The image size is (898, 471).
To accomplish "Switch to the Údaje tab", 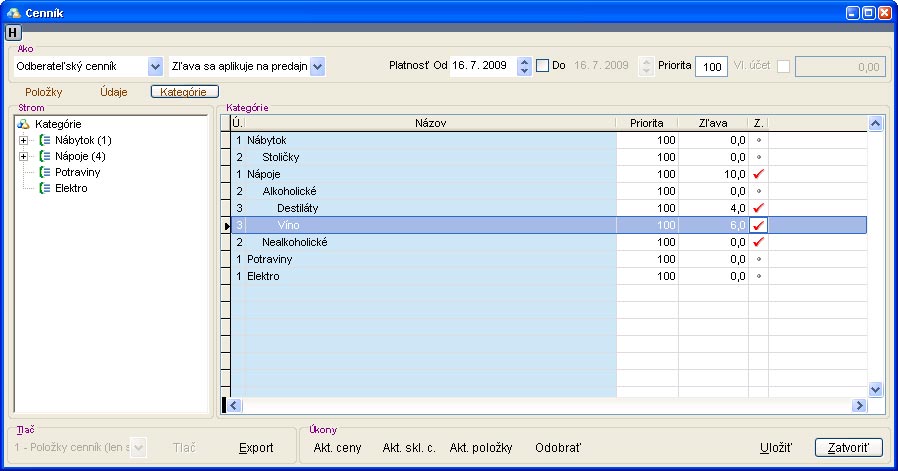I will coord(114,92).
